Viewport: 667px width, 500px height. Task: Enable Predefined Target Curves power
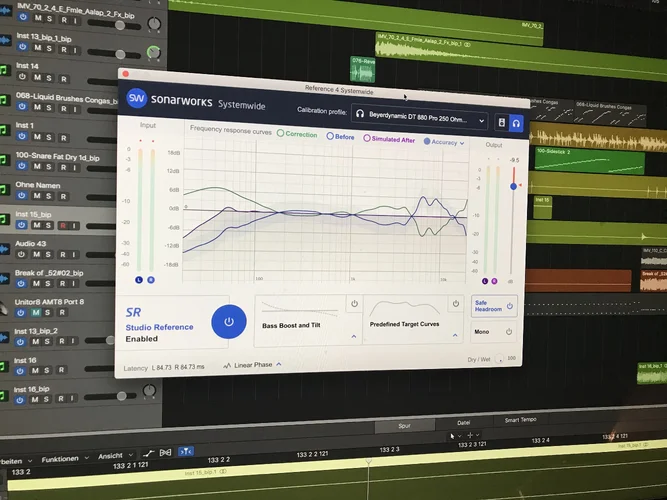click(456, 303)
